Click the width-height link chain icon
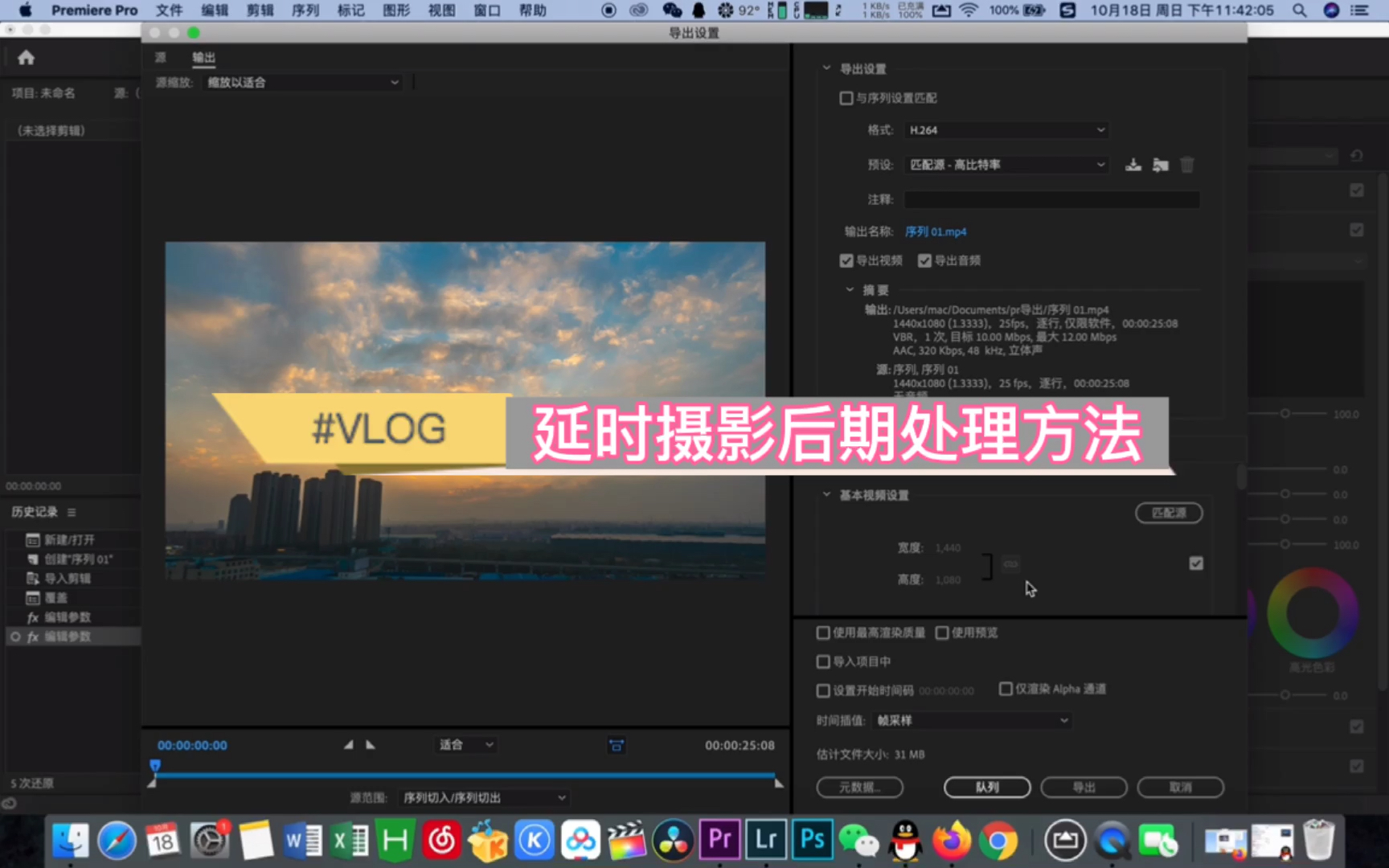This screenshot has width=1389, height=868. pyautogui.click(x=1010, y=564)
